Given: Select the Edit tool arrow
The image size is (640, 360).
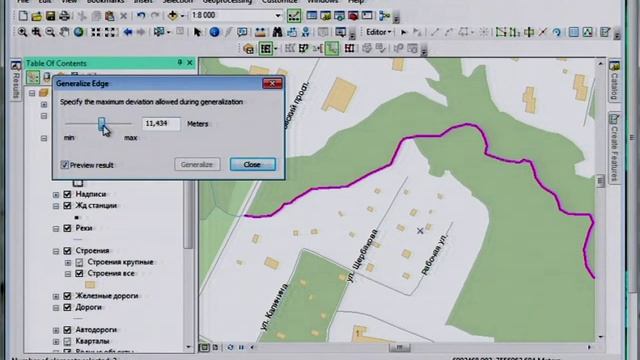Looking at the screenshot, I should tap(404, 32).
